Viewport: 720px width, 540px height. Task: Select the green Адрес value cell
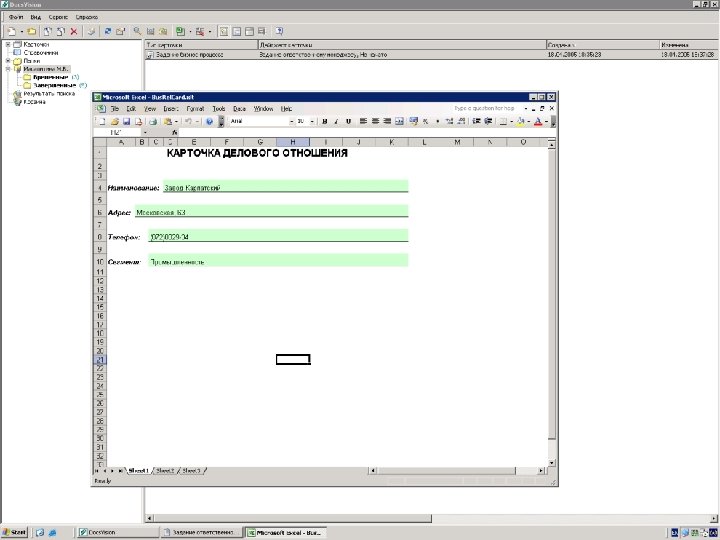coord(271,211)
